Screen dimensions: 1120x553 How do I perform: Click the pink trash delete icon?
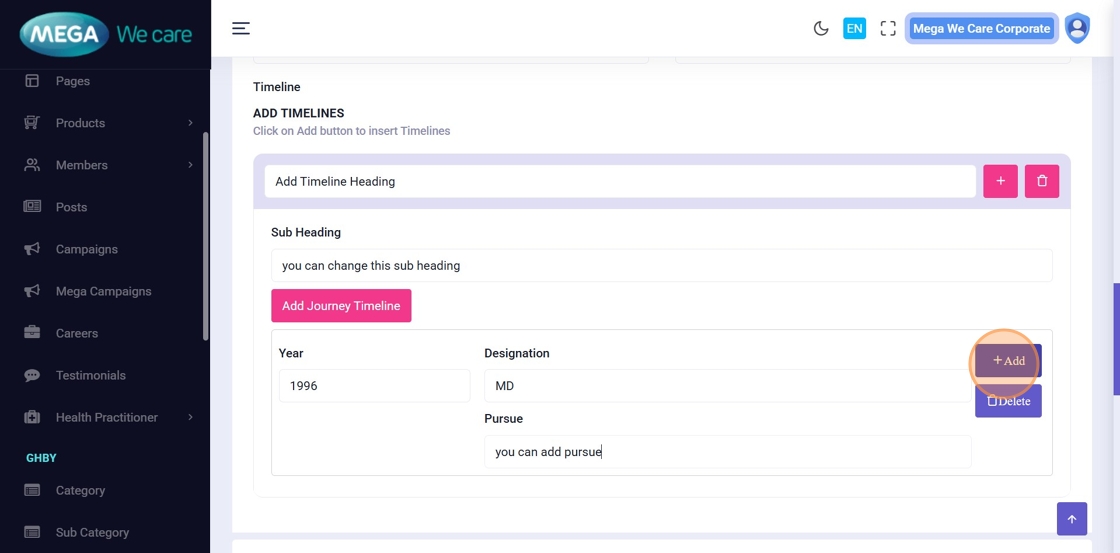tap(1042, 181)
